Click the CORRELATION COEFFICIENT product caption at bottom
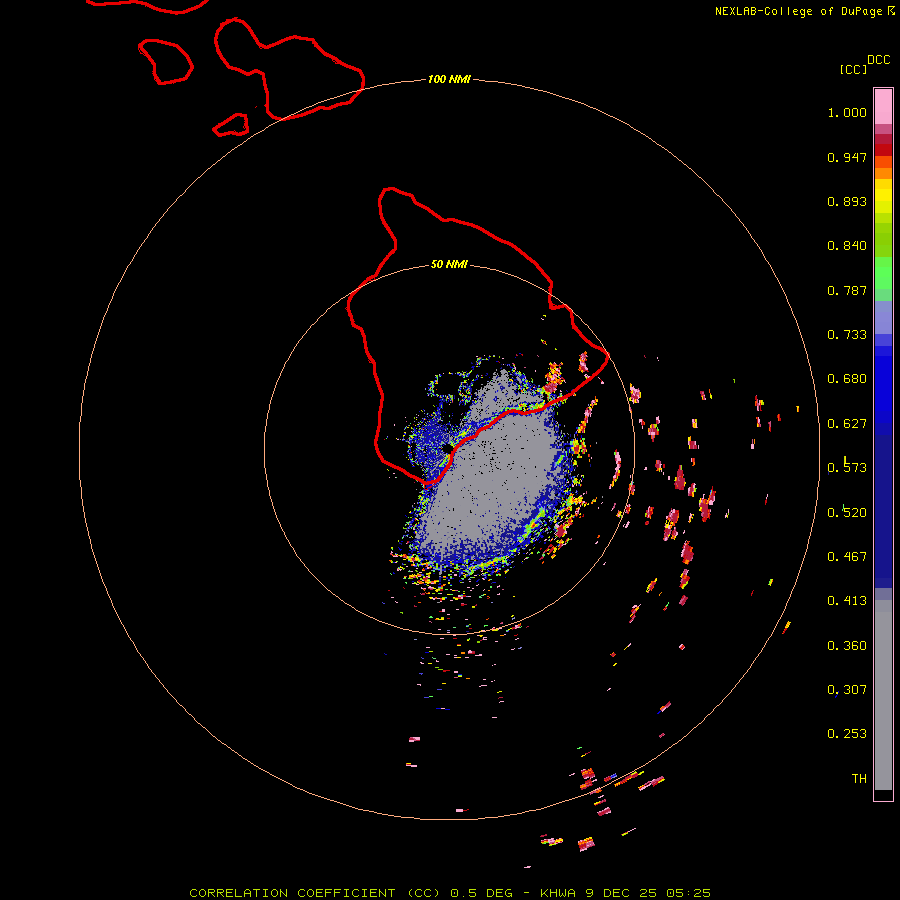900x900 pixels. coord(450,893)
